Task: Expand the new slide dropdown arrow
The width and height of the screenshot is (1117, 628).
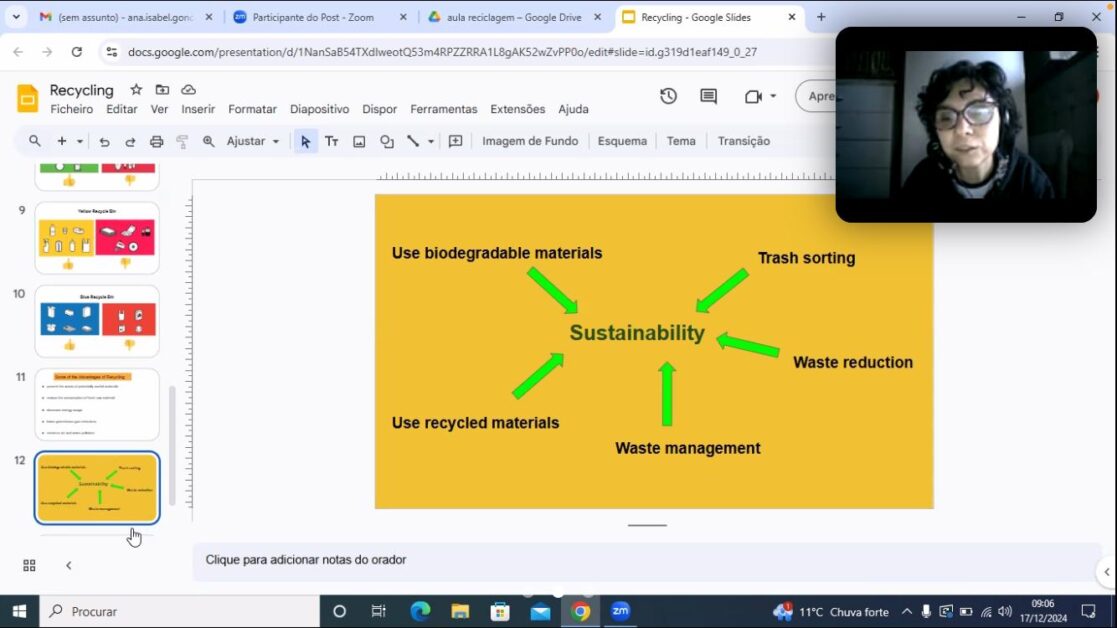Action: (80, 142)
